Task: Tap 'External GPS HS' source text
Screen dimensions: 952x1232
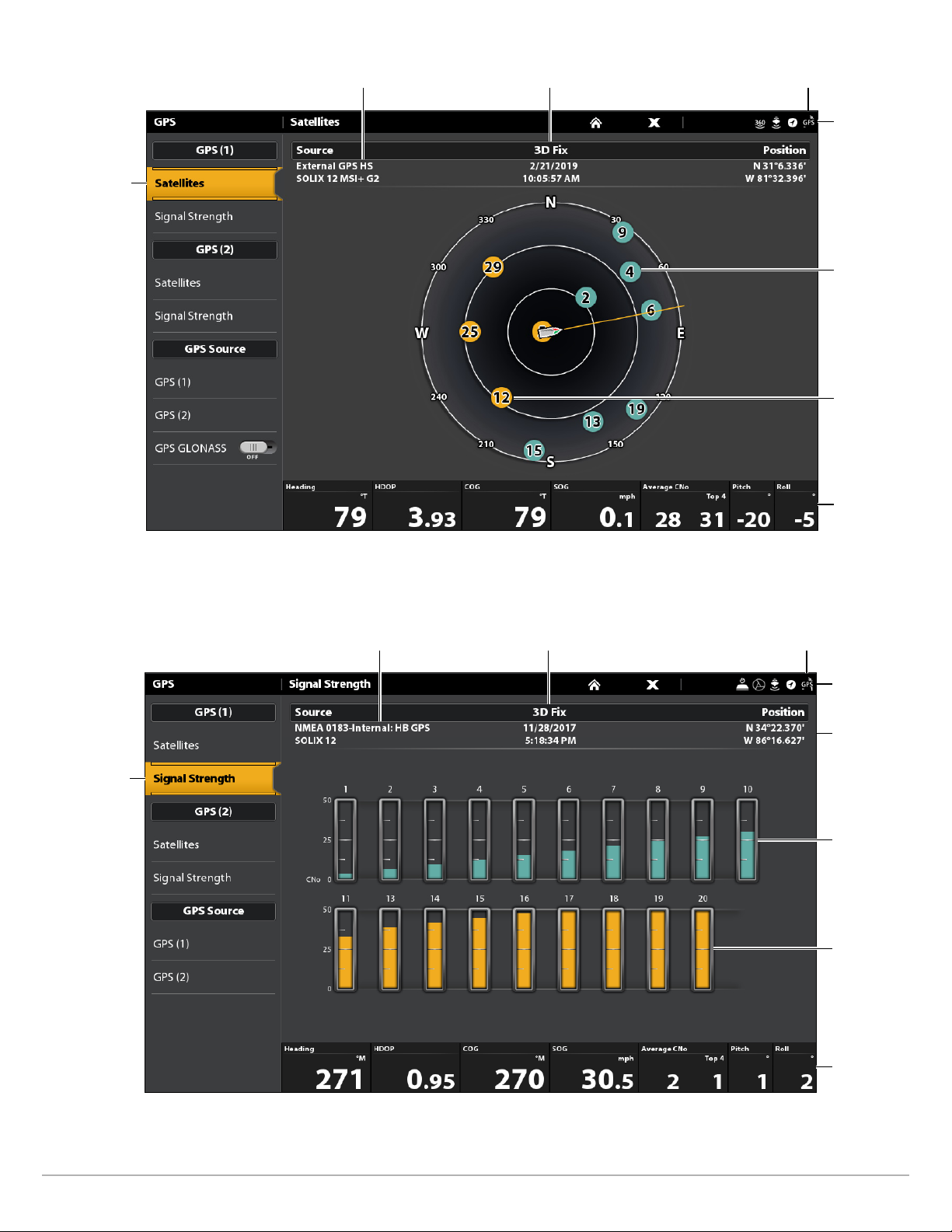Action: pos(334,166)
